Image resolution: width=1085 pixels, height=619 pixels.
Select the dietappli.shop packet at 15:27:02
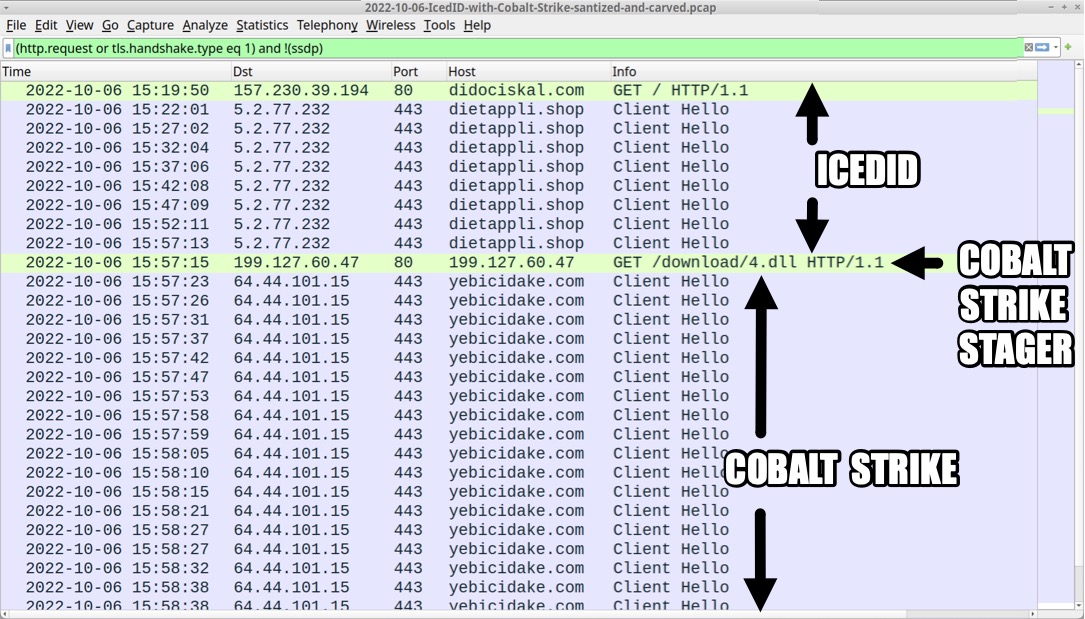pos(518,129)
